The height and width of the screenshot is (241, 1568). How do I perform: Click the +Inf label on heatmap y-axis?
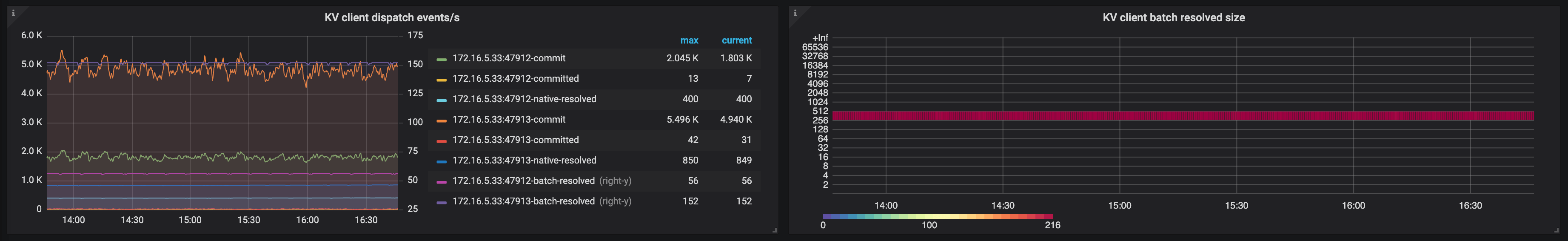(820, 38)
